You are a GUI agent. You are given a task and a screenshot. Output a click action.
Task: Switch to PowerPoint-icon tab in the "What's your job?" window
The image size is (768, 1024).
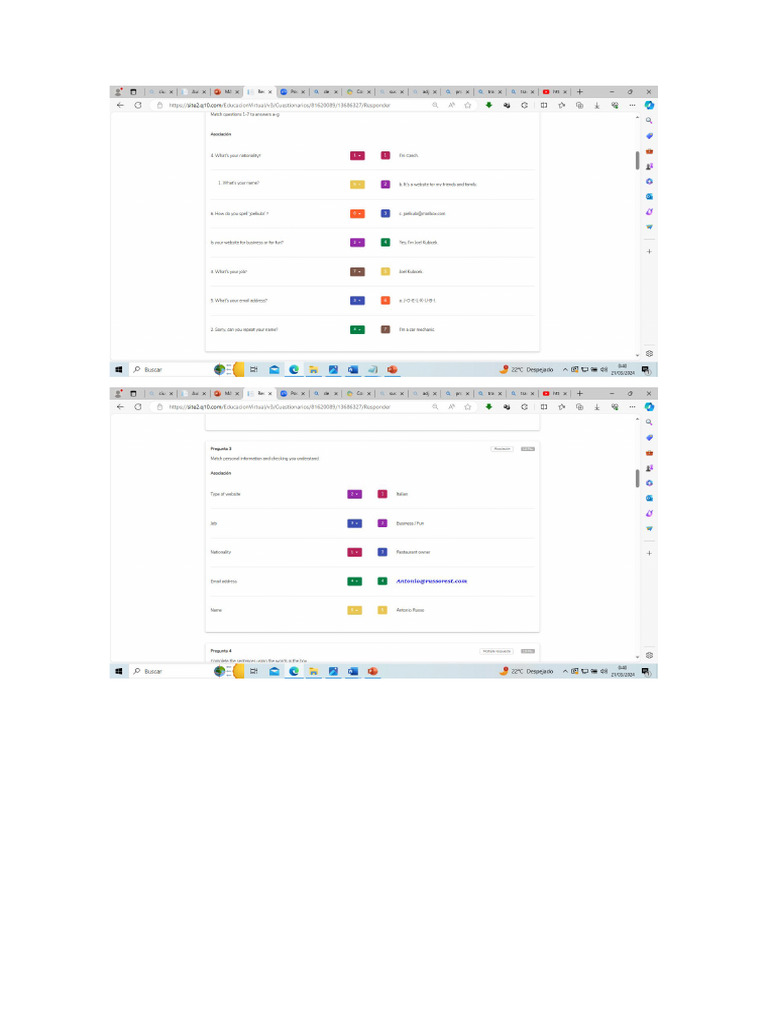227,92
